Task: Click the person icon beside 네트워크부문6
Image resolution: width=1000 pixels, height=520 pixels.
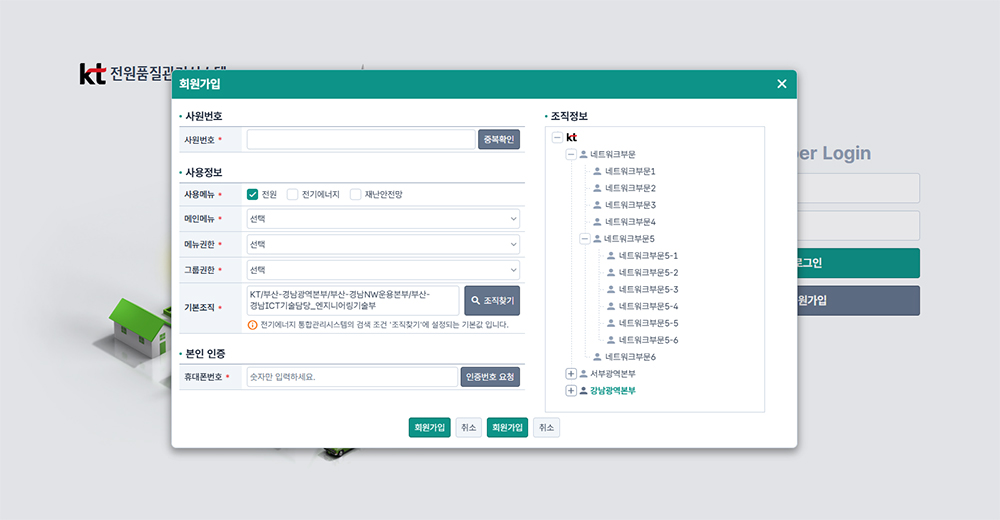Action: 597,357
